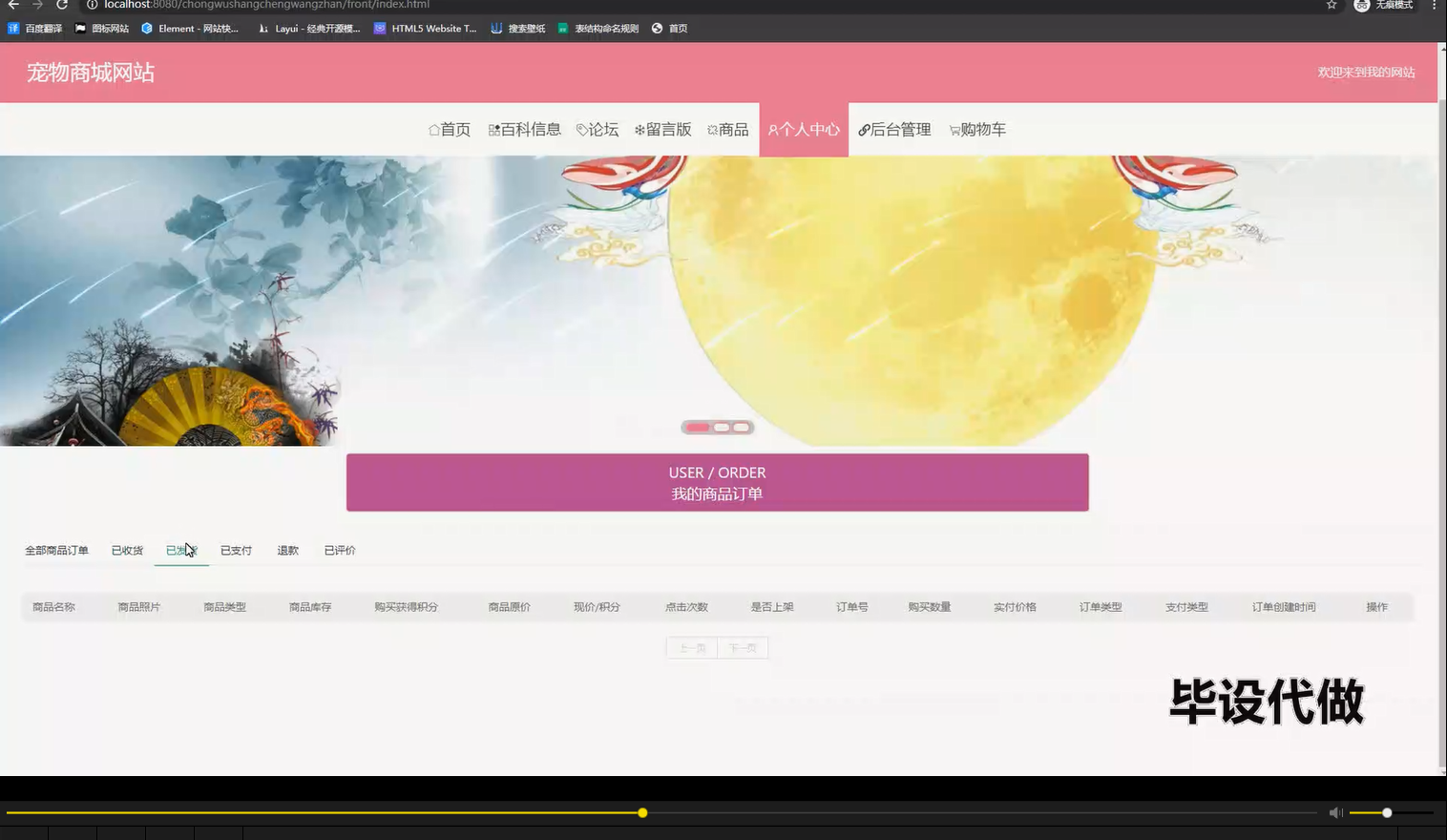Click the 实付价格 column header
The image size is (1447, 840).
1015,607
